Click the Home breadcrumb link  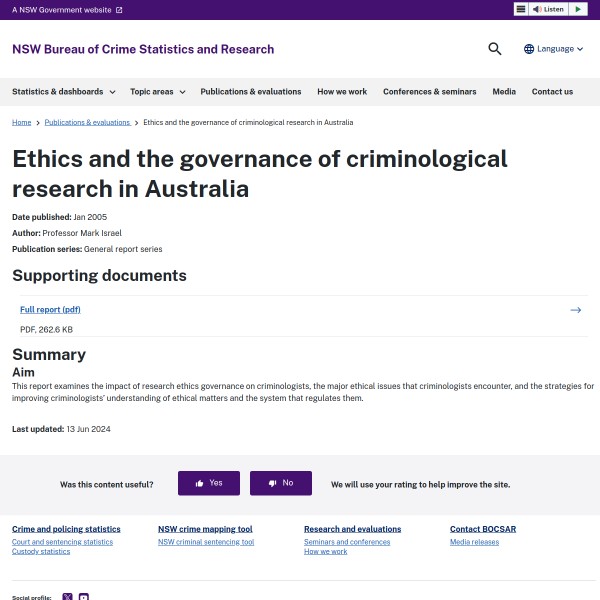(x=21, y=122)
